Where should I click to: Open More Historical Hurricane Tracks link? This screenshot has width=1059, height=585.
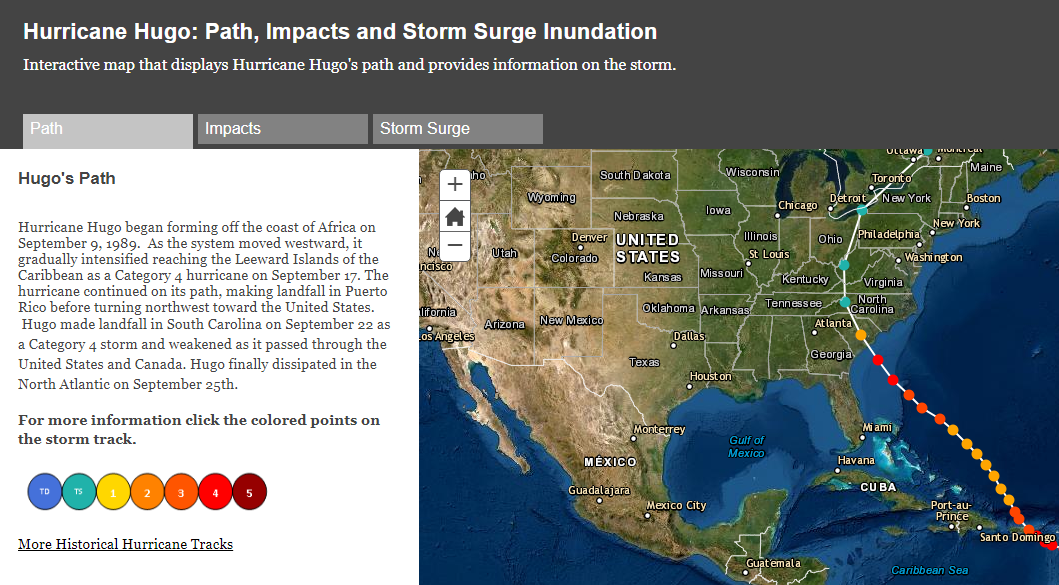[126, 544]
